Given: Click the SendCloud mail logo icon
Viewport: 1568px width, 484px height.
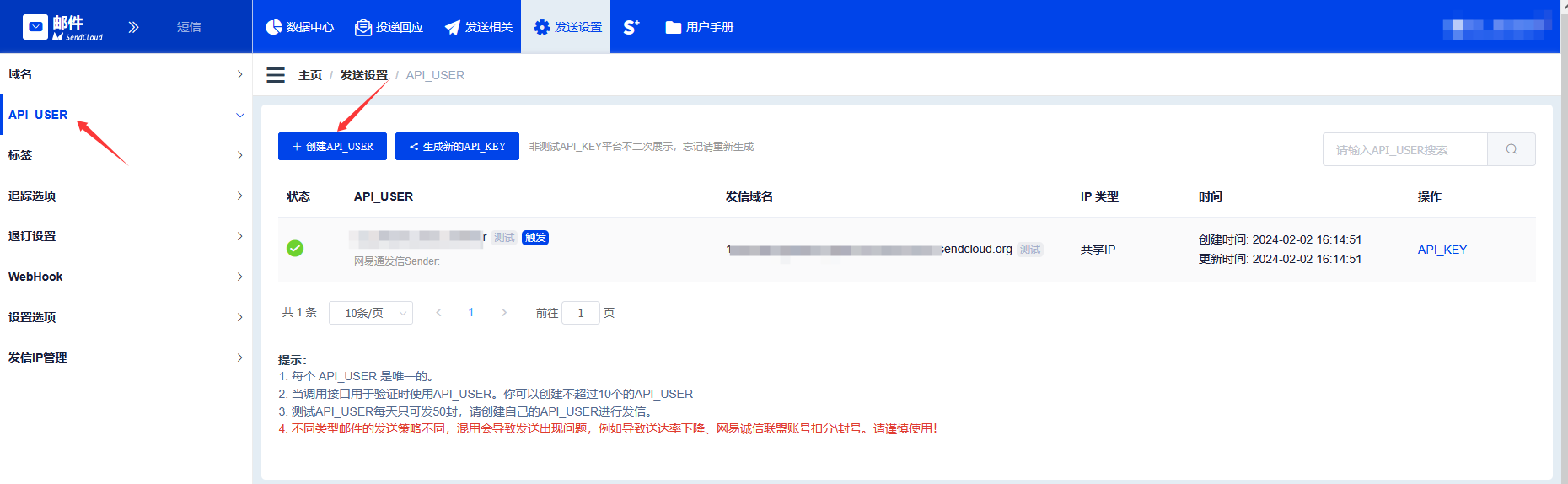Looking at the screenshot, I should pos(35,27).
